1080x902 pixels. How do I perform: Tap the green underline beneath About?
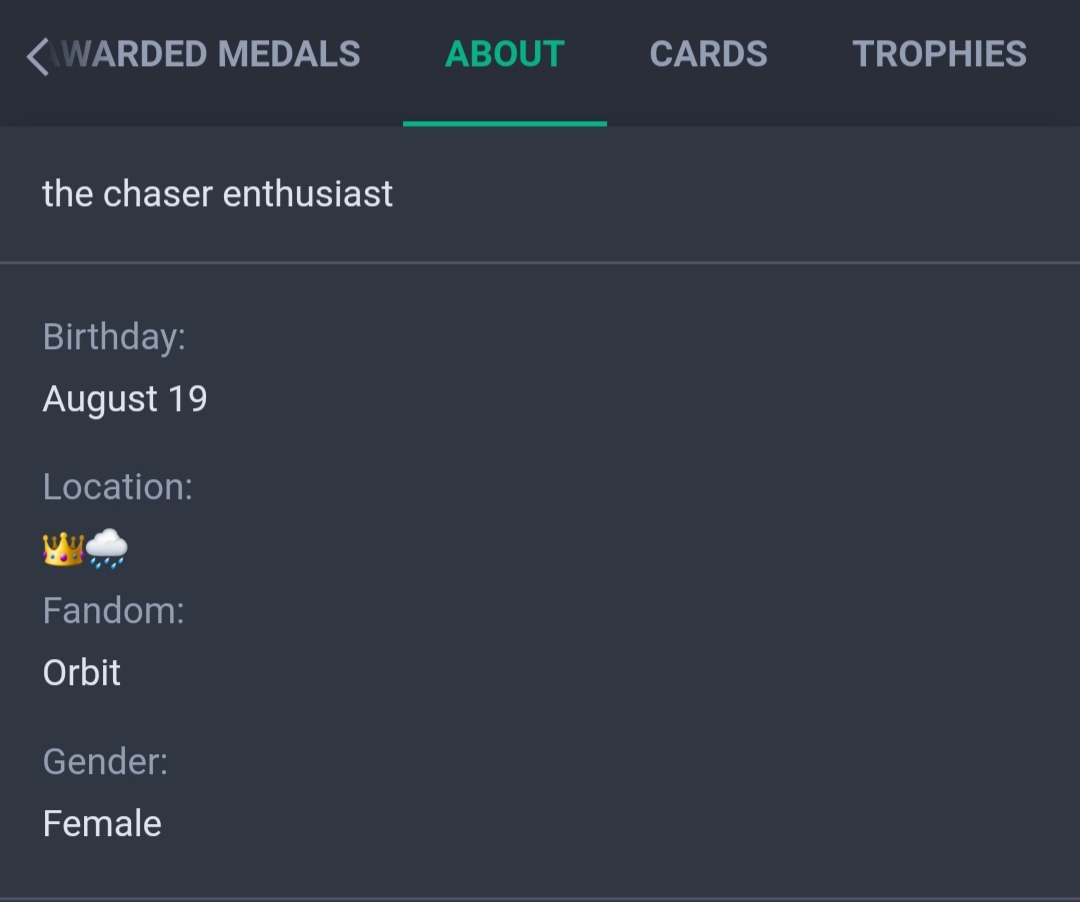point(505,124)
